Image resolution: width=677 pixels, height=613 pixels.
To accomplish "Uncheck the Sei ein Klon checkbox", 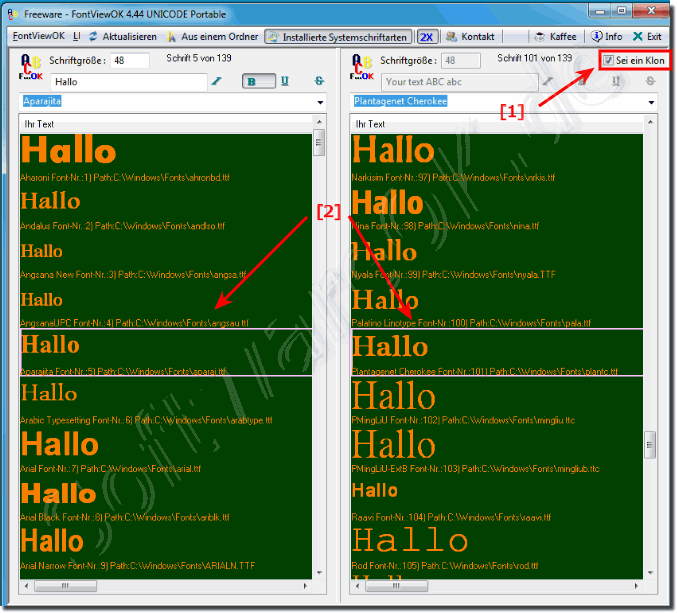I will 608,60.
